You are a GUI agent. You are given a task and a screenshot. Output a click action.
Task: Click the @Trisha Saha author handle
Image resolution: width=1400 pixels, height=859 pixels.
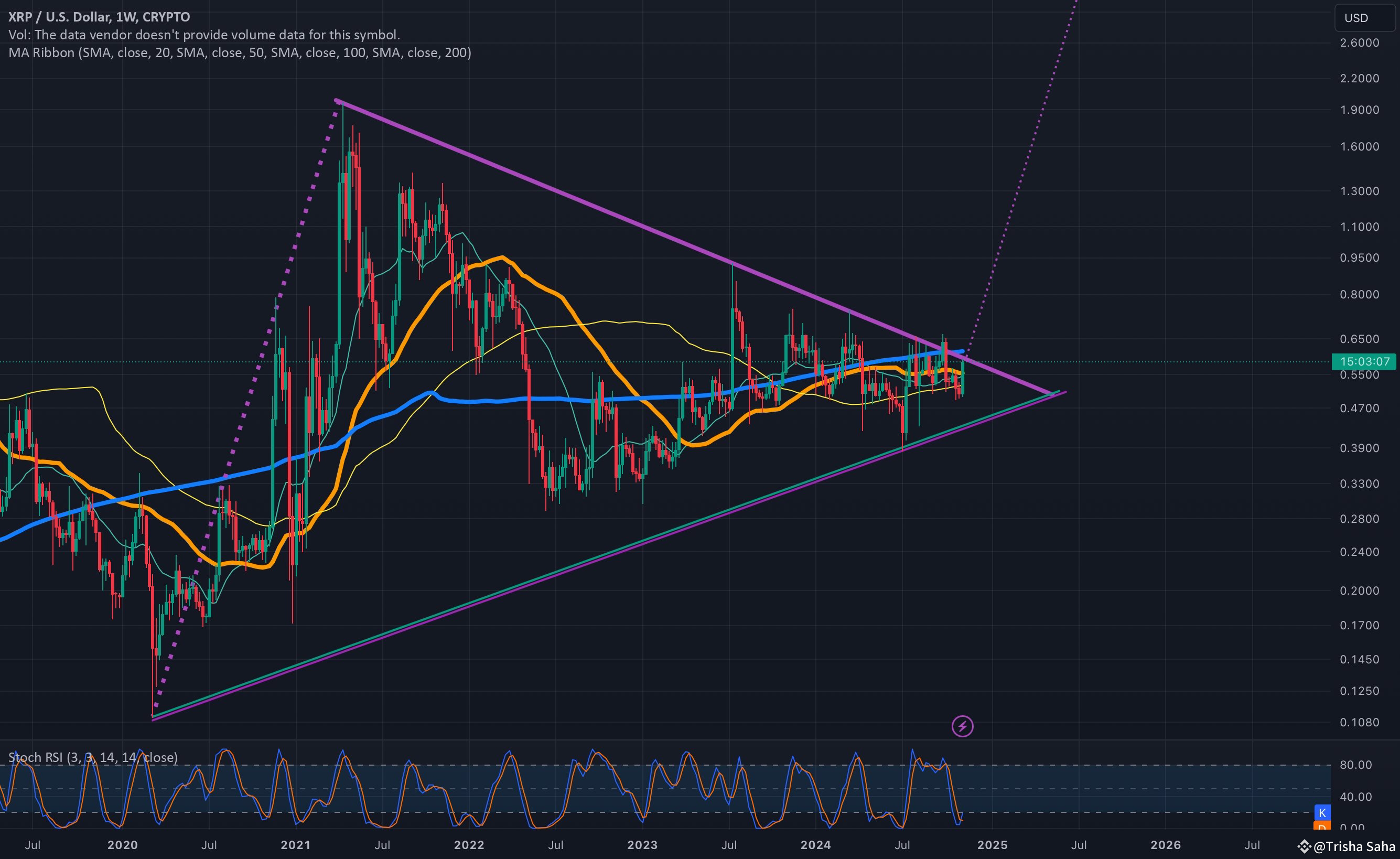coord(1354,846)
